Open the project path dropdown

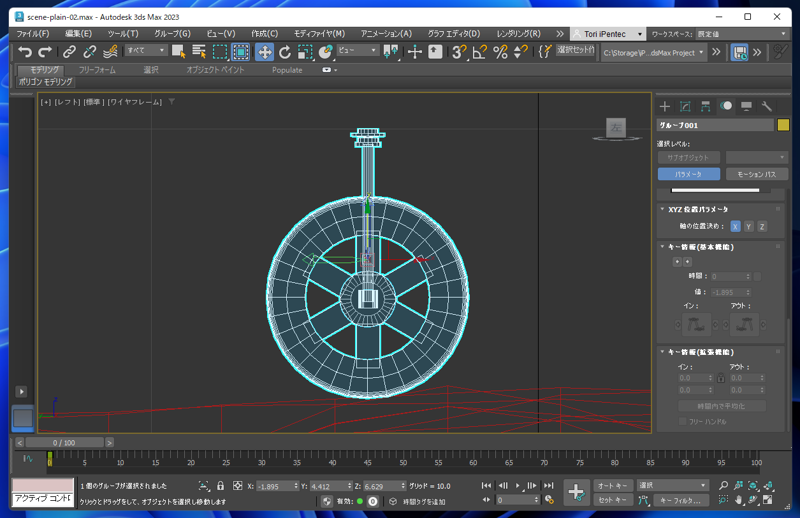[x=654, y=52]
